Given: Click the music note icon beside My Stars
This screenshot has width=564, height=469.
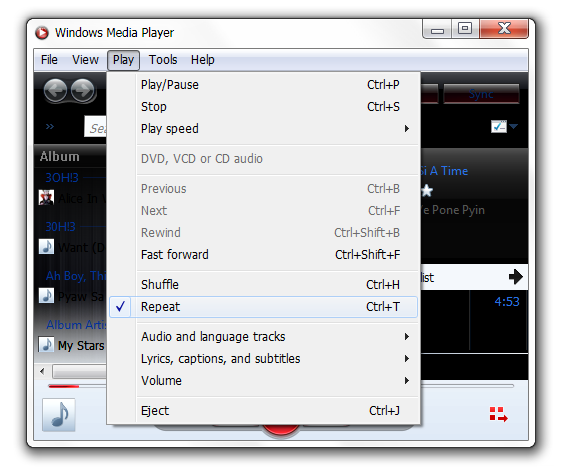Looking at the screenshot, I should 46,344.
